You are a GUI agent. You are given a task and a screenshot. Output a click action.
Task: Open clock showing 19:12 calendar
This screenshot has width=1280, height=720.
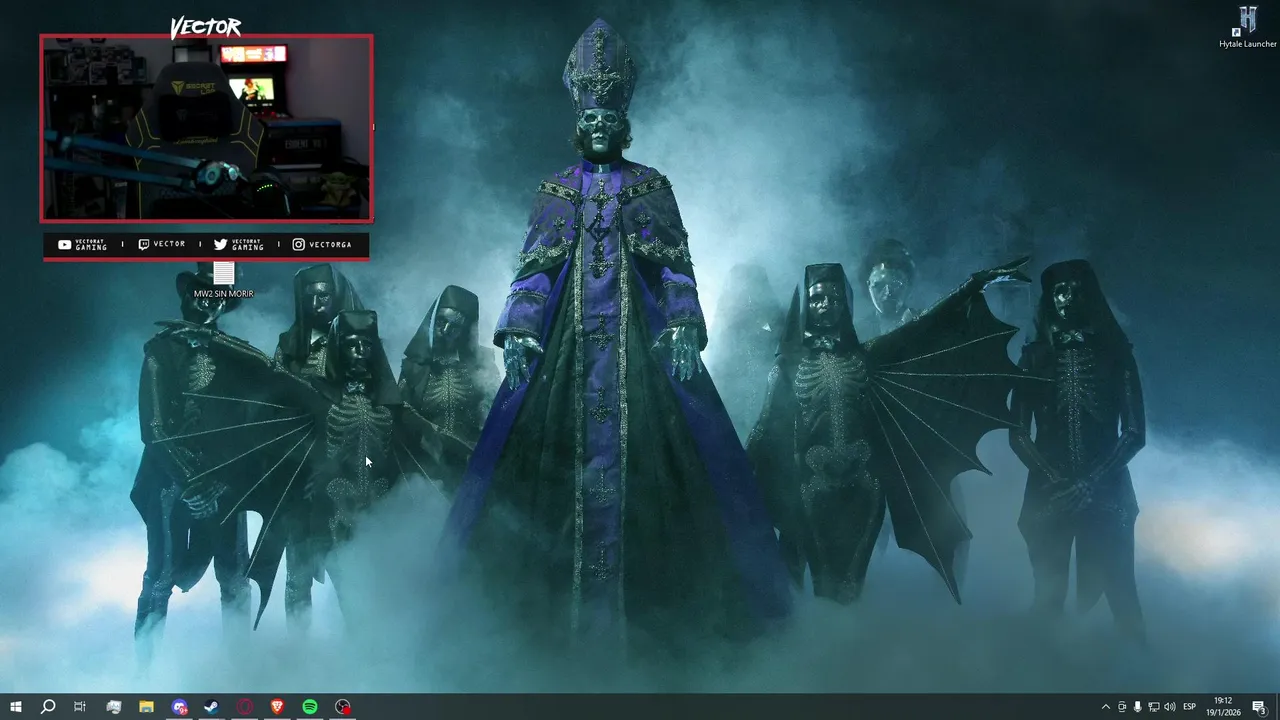(1223, 707)
